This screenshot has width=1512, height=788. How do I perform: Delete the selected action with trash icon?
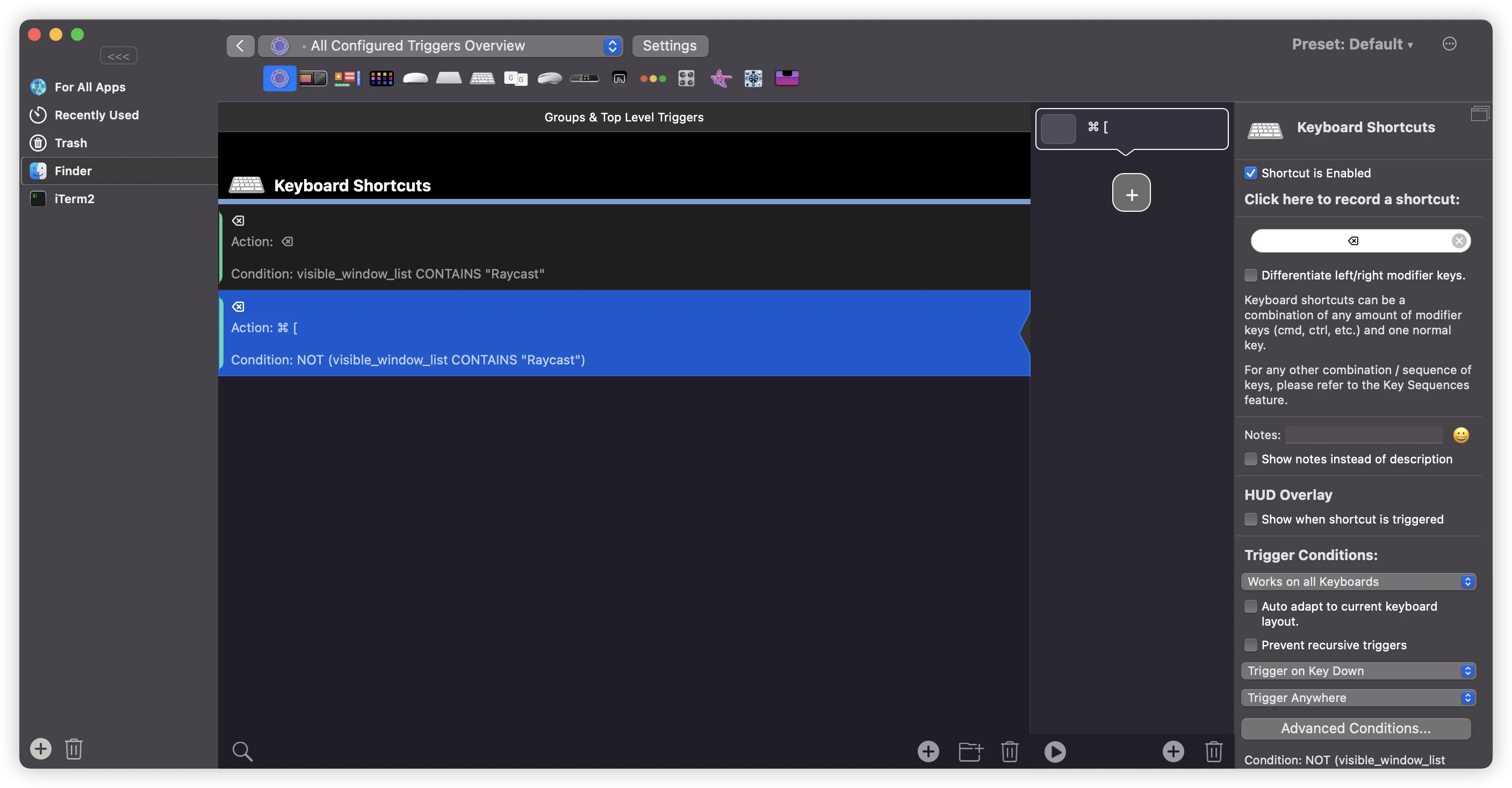point(1213,751)
